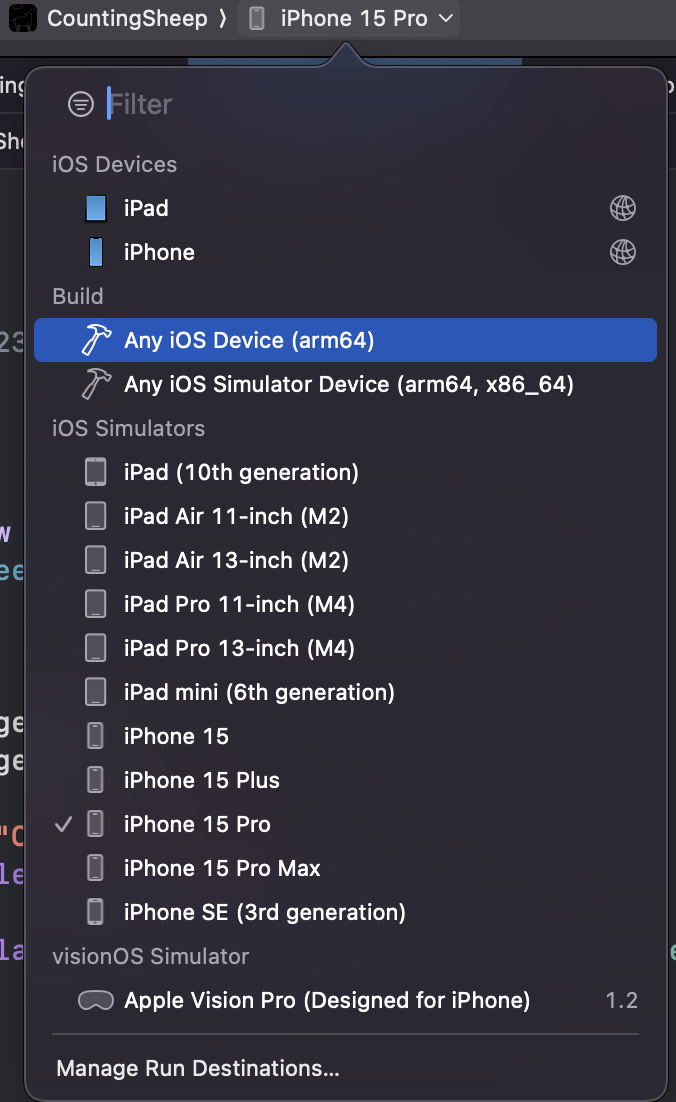The height and width of the screenshot is (1102, 676).
Task: Select iPhone 15 as the run destination
Action: pyautogui.click(x=176, y=736)
